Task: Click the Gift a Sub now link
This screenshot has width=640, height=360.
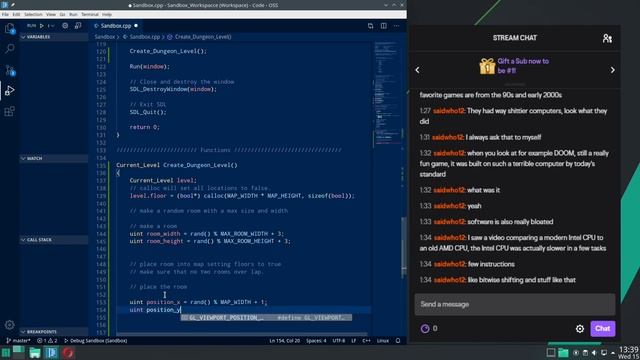Action: (x=523, y=66)
